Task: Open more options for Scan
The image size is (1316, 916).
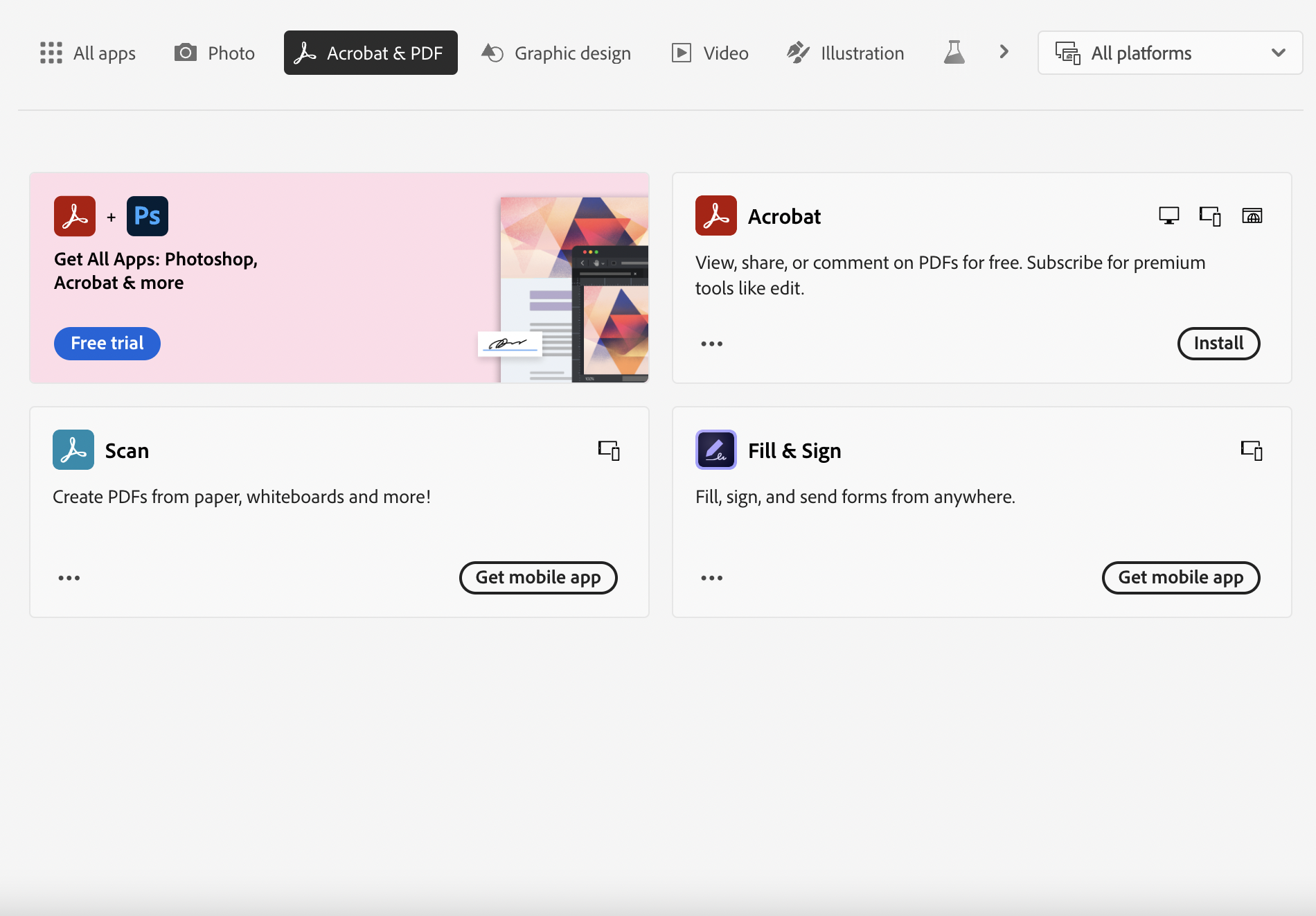Action: coord(69,578)
